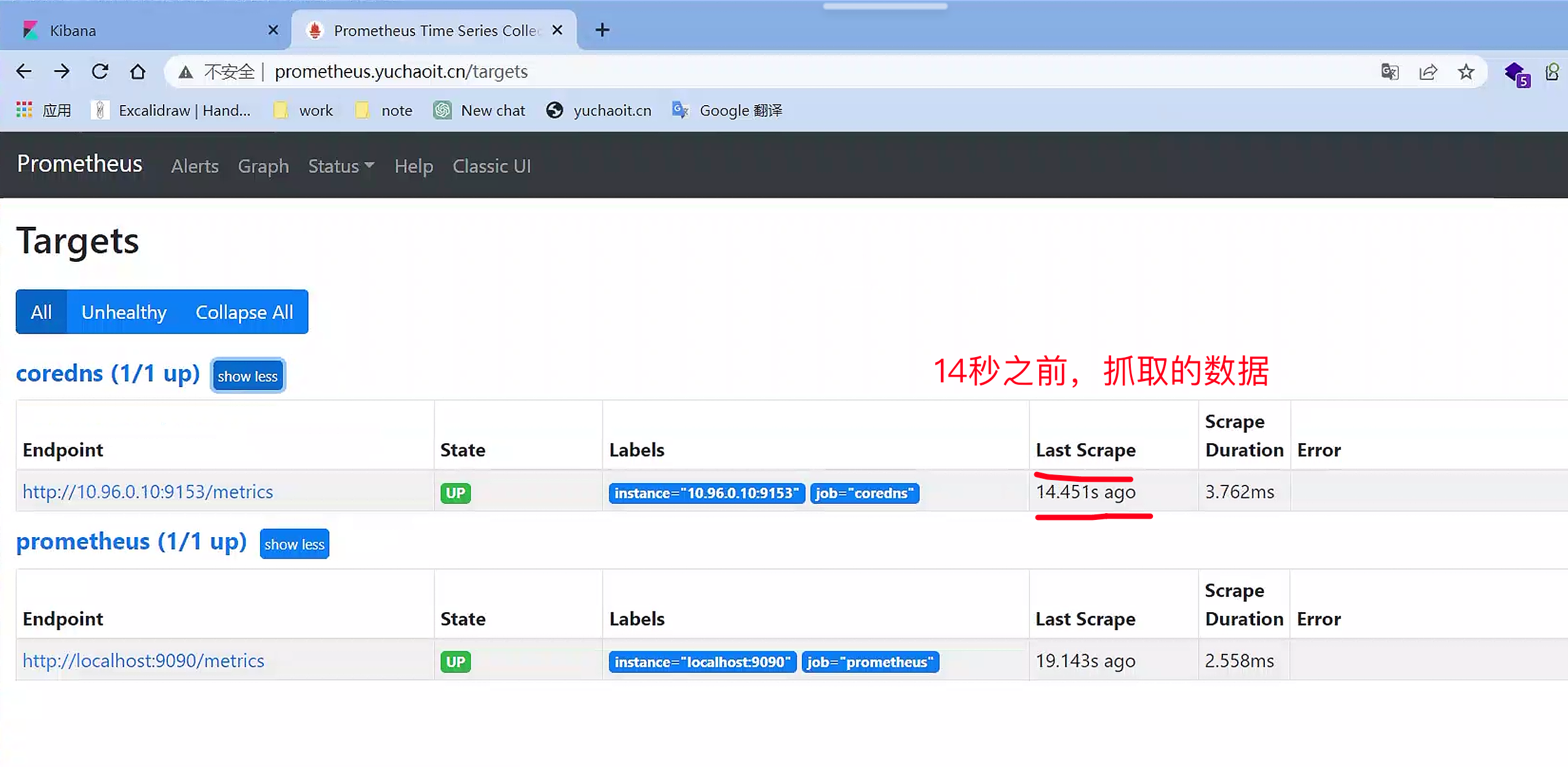The width and height of the screenshot is (1568, 767).
Task: Open the localhost:9090 metrics link
Action: tap(143, 661)
